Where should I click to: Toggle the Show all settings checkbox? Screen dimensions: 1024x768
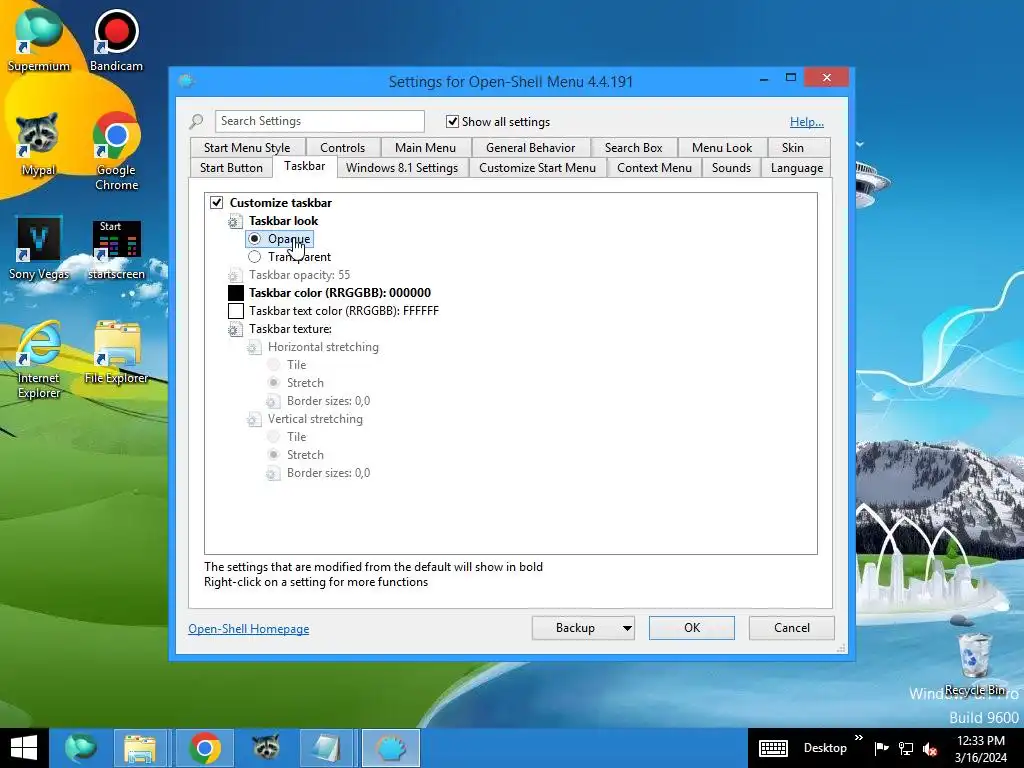click(452, 121)
